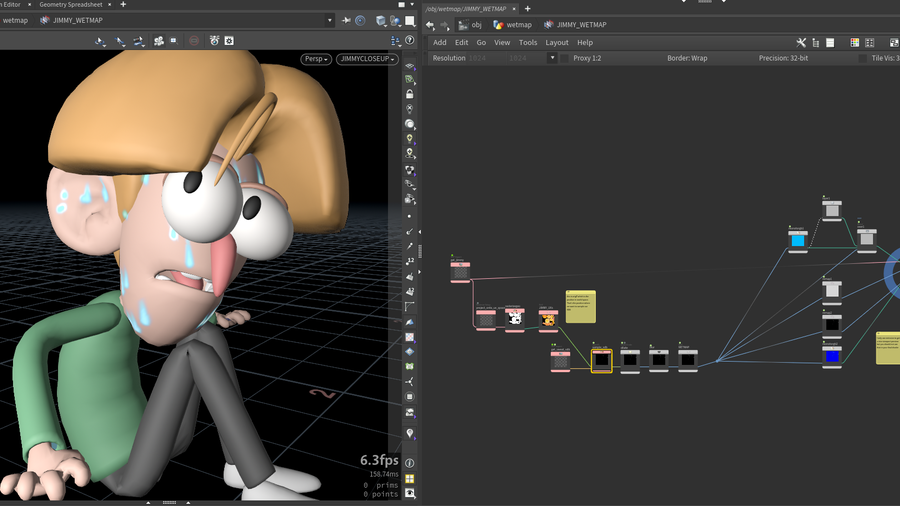
Task: Click the info icon at viewport sidebar bottom
Action: point(410,463)
